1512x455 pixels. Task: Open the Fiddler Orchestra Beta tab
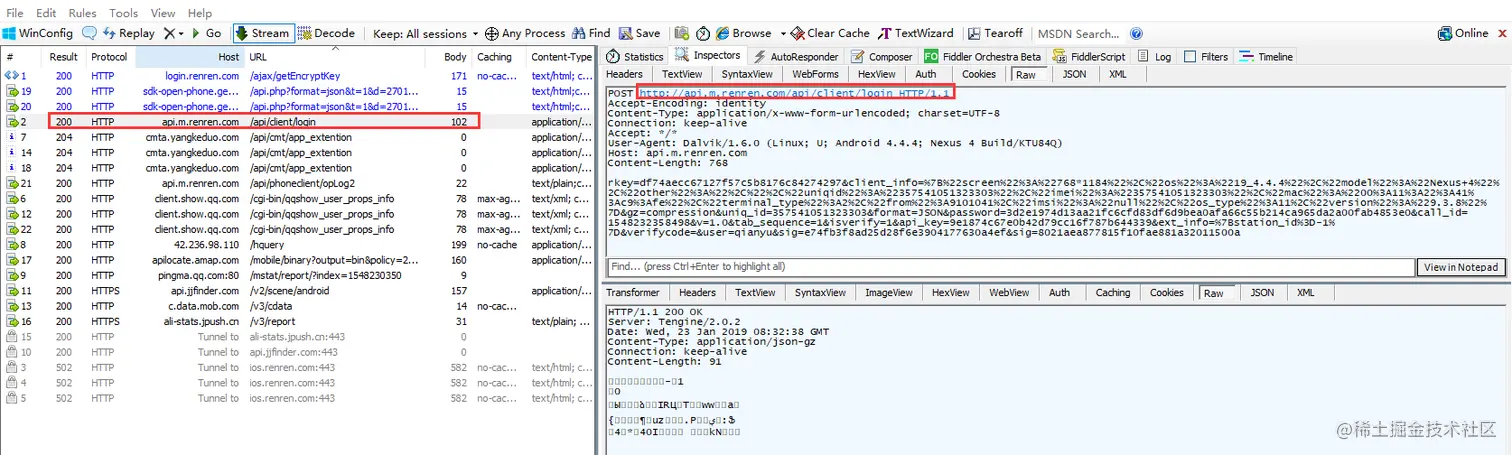pyautogui.click(x=982, y=57)
